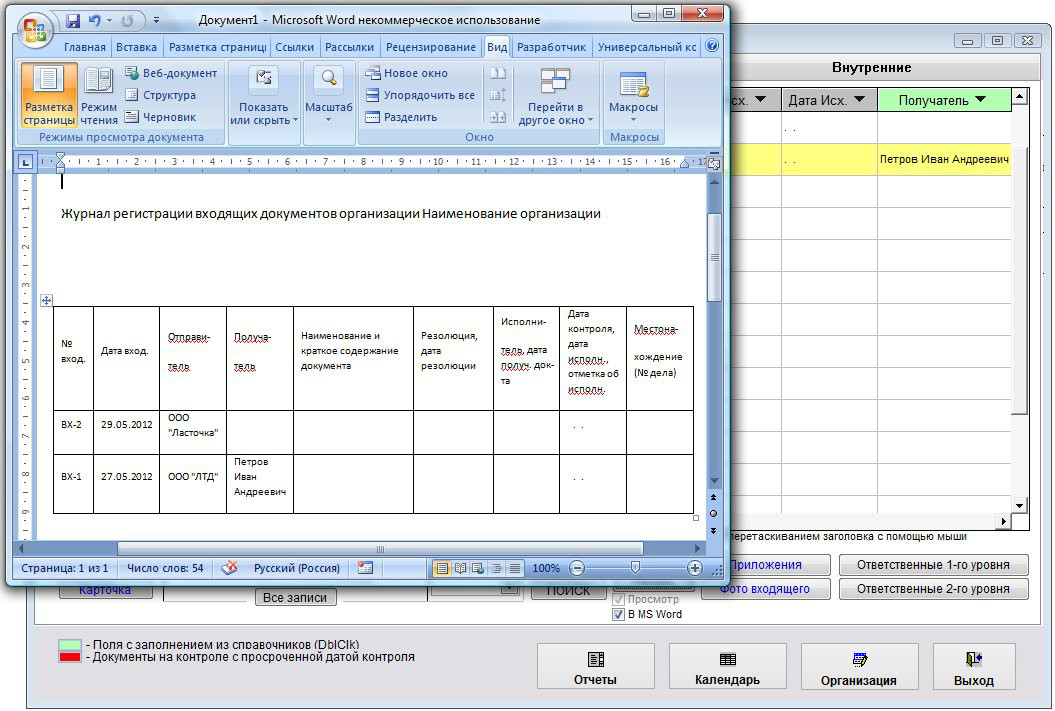Click Упорядочить все in the Окно group
Image resolution: width=1055 pixels, height=711 pixels.
(x=419, y=95)
